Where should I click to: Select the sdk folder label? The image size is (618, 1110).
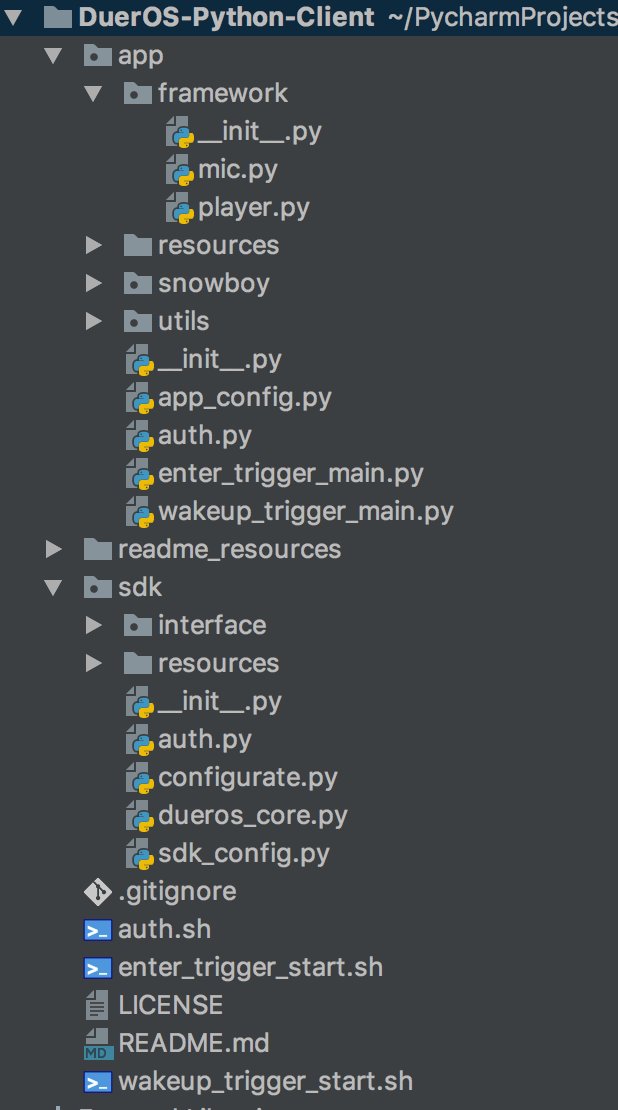point(140,587)
